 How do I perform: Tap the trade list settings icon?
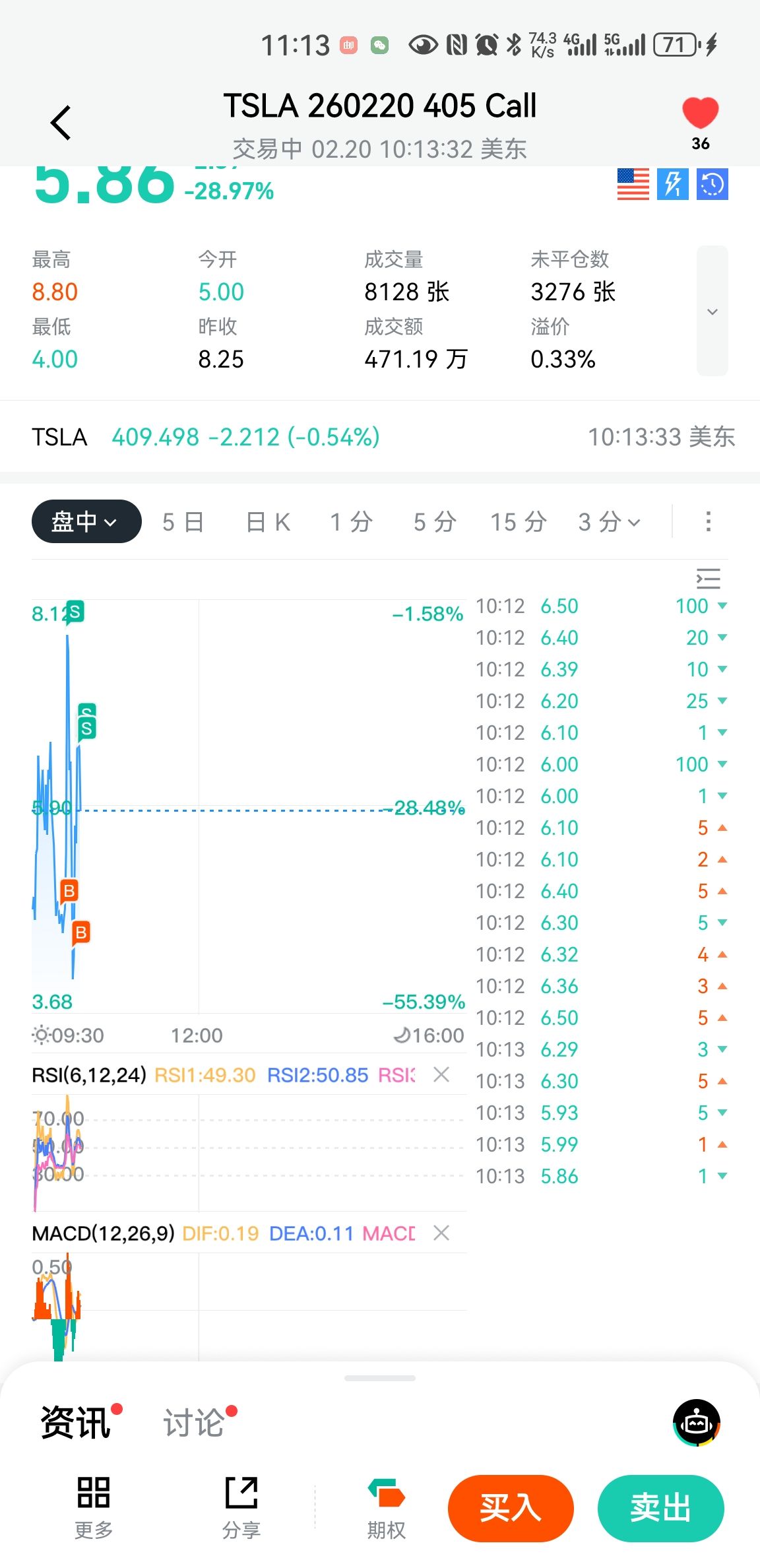(708, 579)
